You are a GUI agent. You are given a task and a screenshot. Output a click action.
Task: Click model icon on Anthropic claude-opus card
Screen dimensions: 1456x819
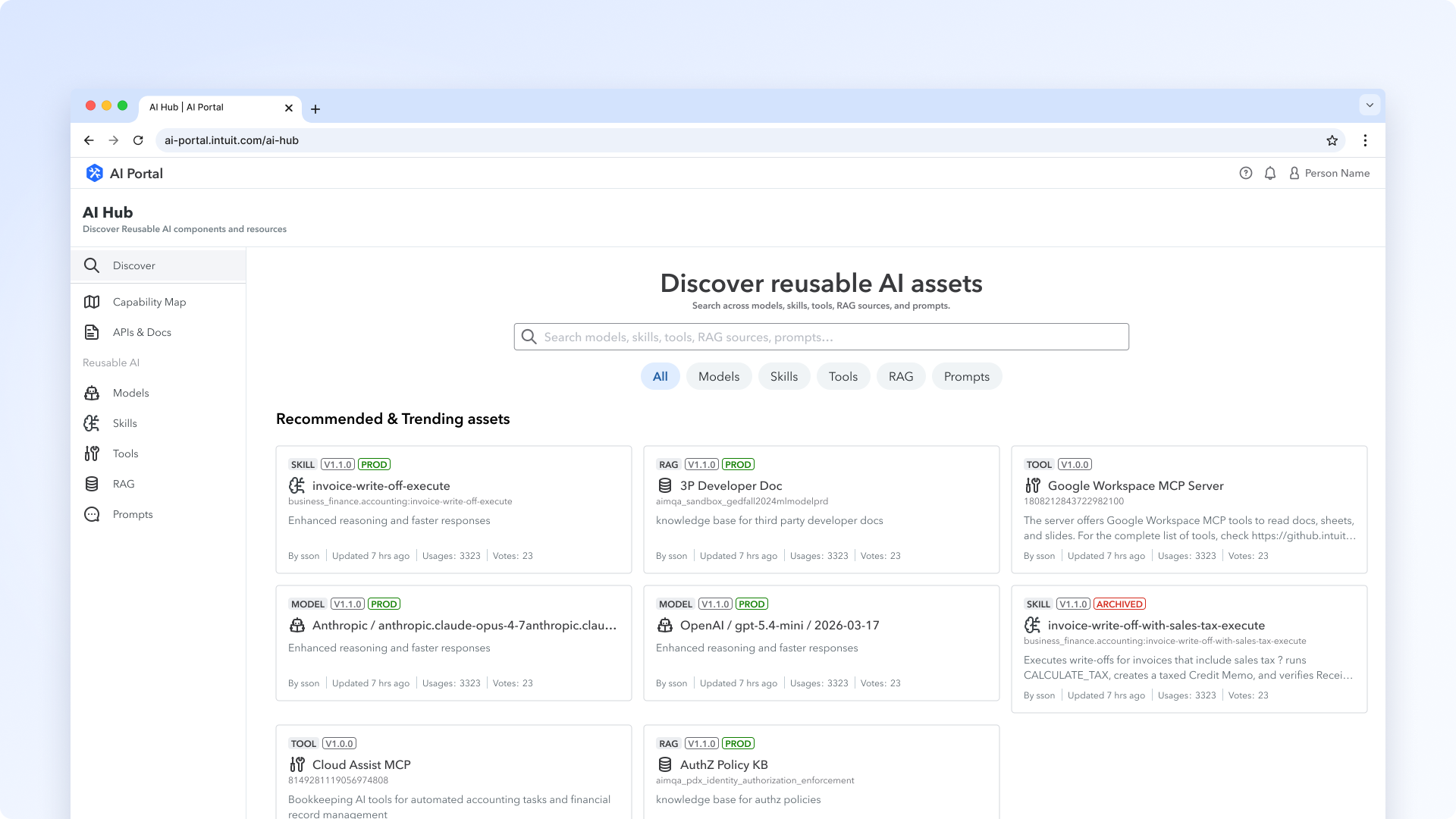[x=297, y=625]
